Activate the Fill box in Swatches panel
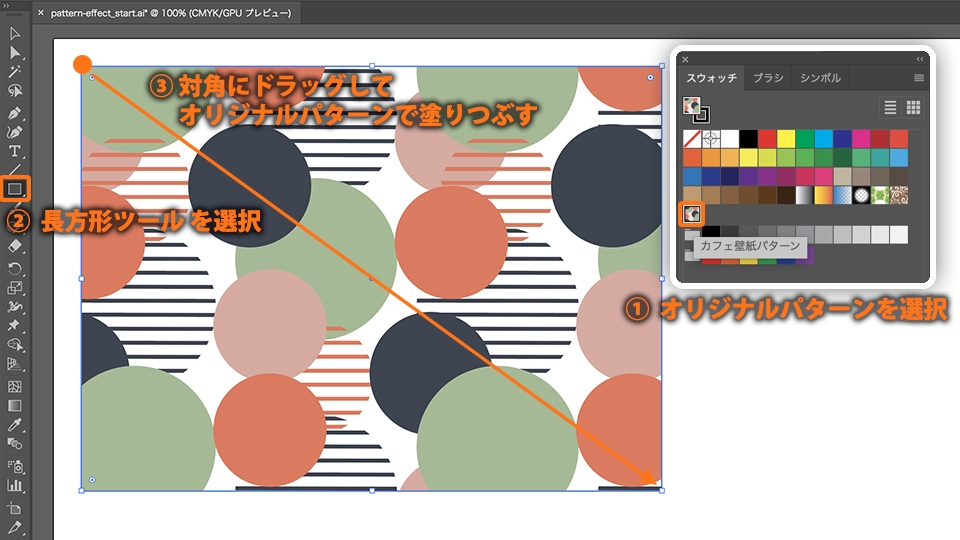 (691, 105)
